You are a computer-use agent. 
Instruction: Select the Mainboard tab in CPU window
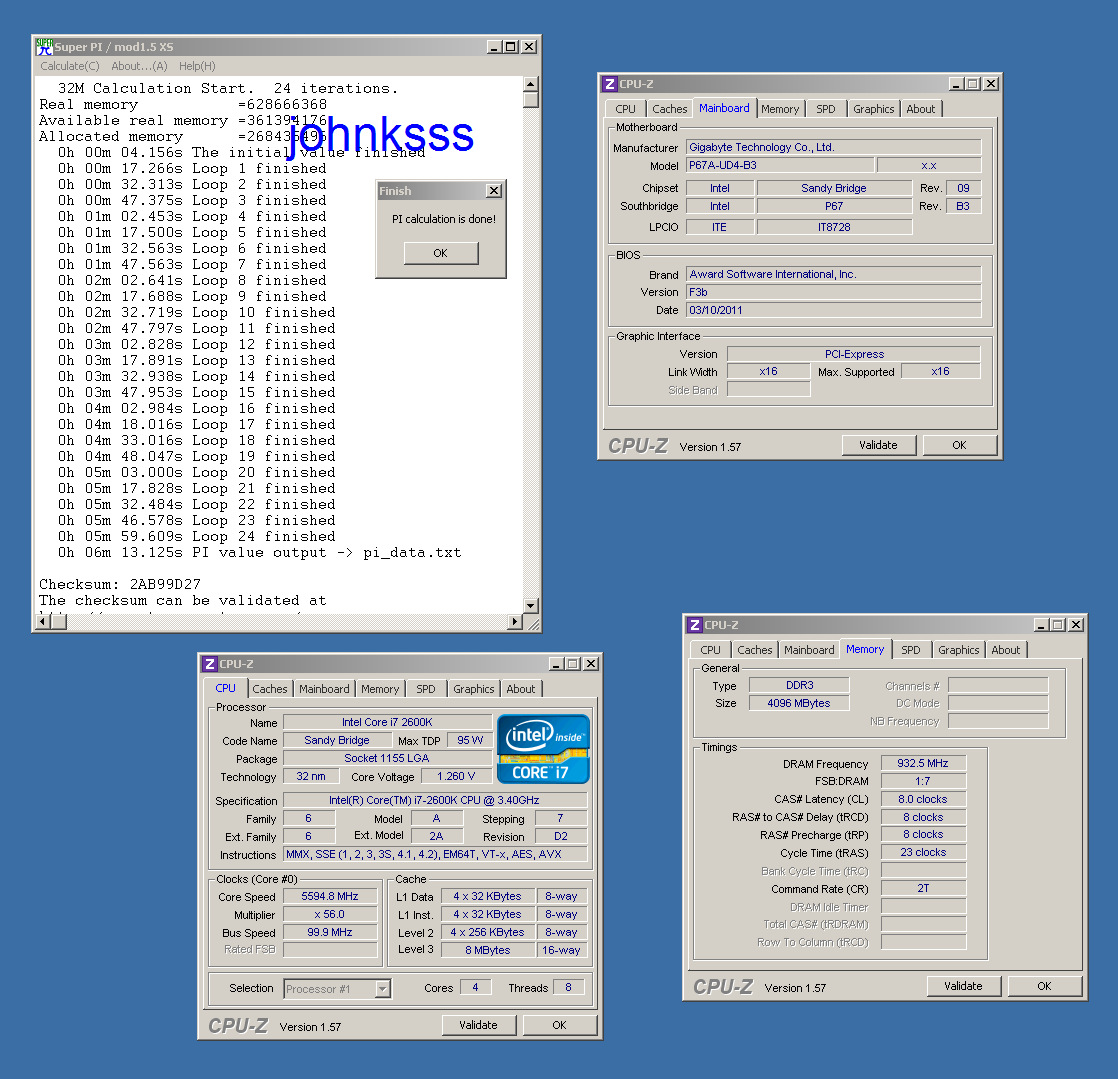coord(324,689)
